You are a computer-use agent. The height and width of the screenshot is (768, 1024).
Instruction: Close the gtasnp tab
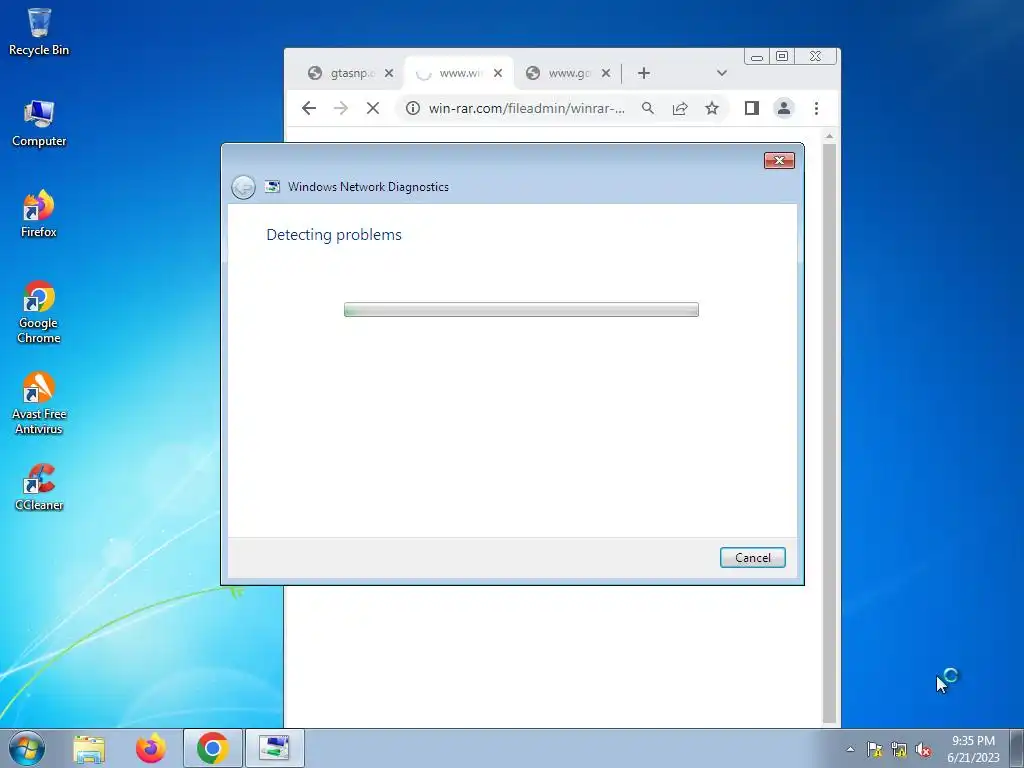tap(389, 73)
